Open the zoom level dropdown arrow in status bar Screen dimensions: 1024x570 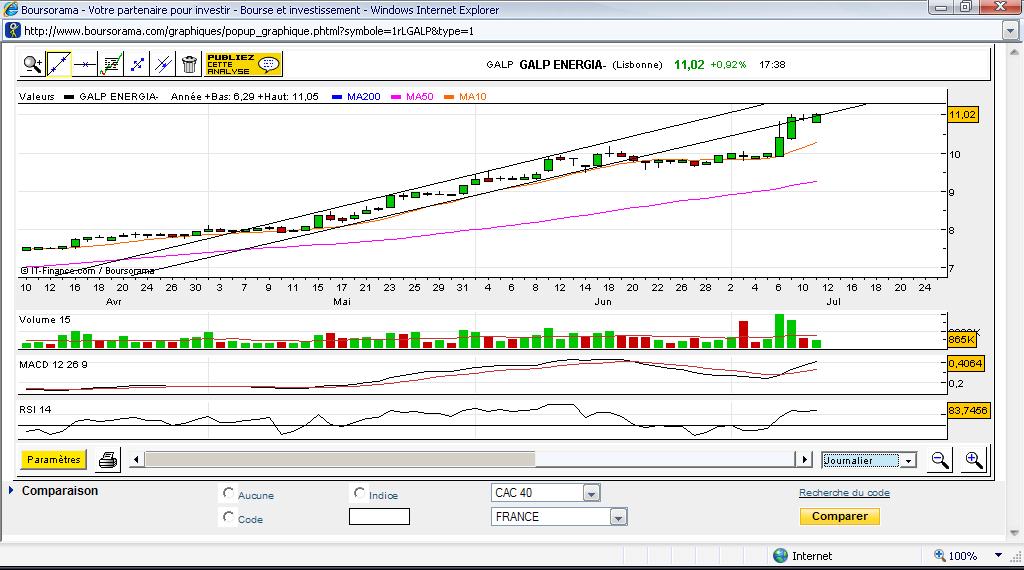pyautogui.click(x=999, y=555)
